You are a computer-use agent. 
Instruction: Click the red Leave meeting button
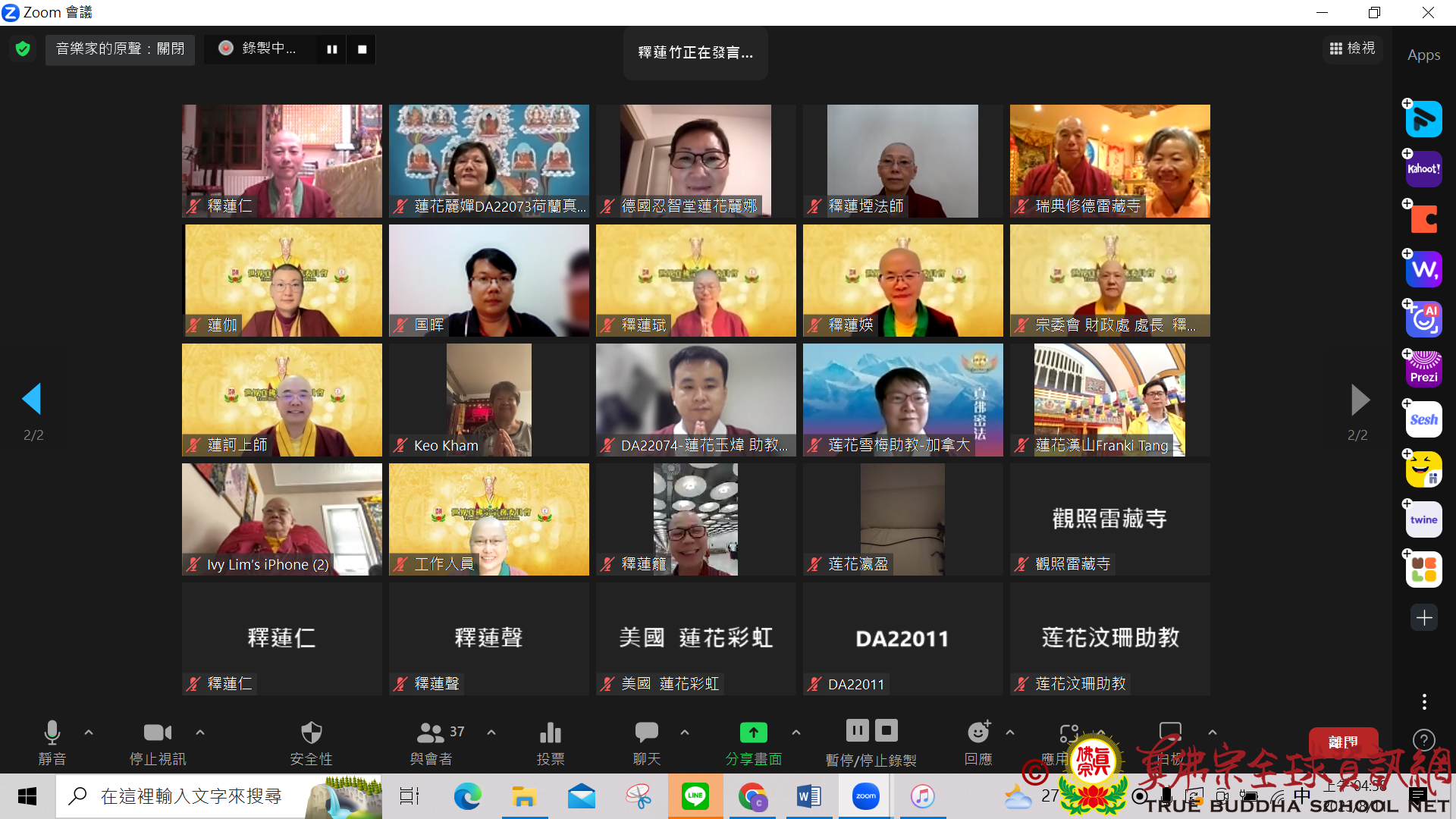1342,742
